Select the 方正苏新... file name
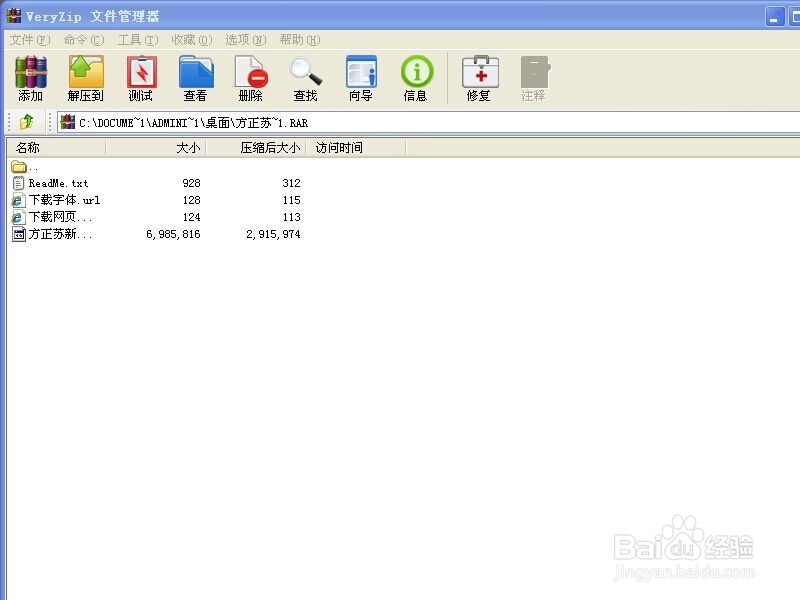Viewport: 800px width, 600px height. point(60,234)
